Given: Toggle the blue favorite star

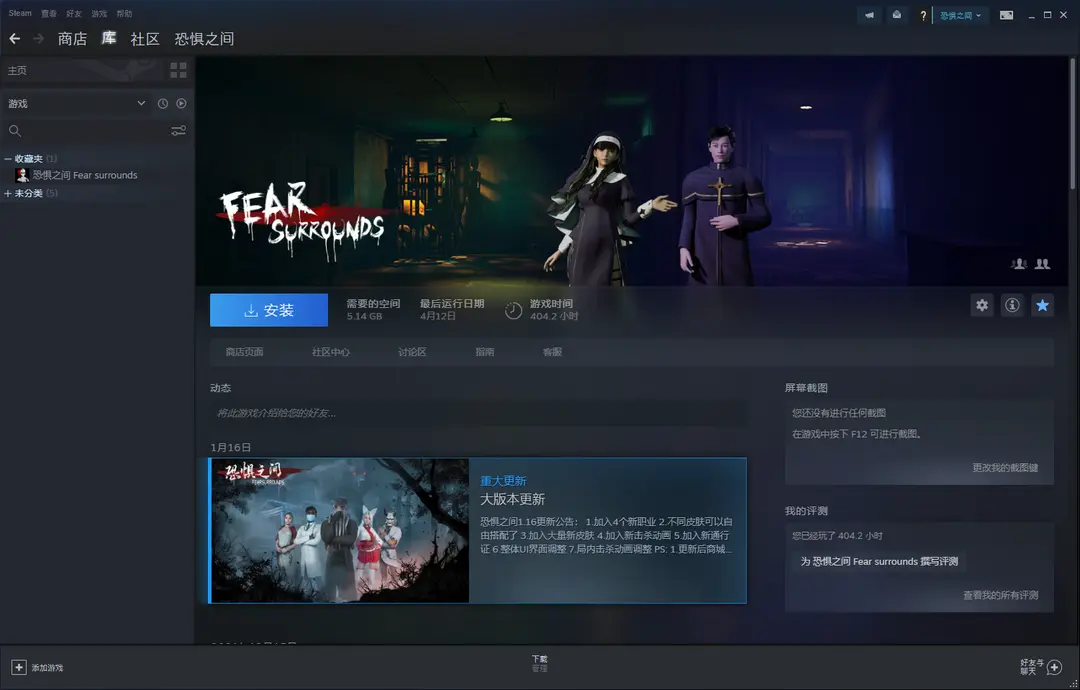Looking at the screenshot, I should click(1042, 305).
